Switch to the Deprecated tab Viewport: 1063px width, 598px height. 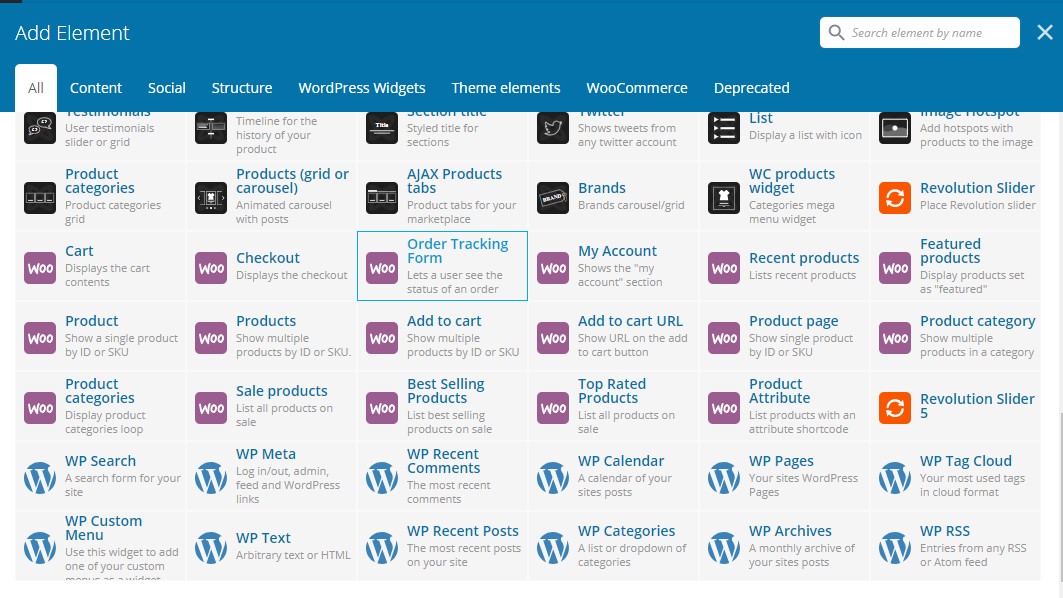751,88
